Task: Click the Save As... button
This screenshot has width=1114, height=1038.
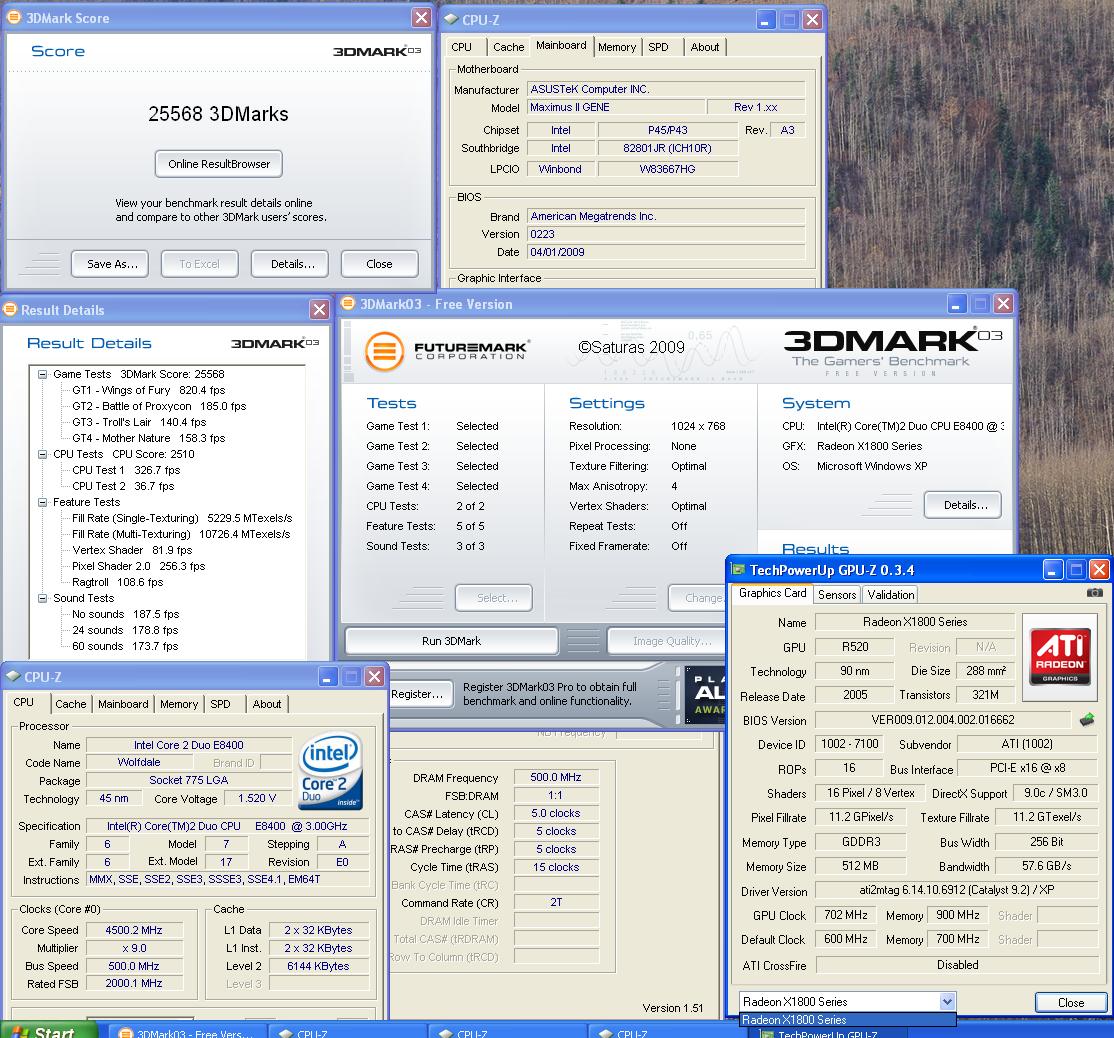Action: point(110,264)
